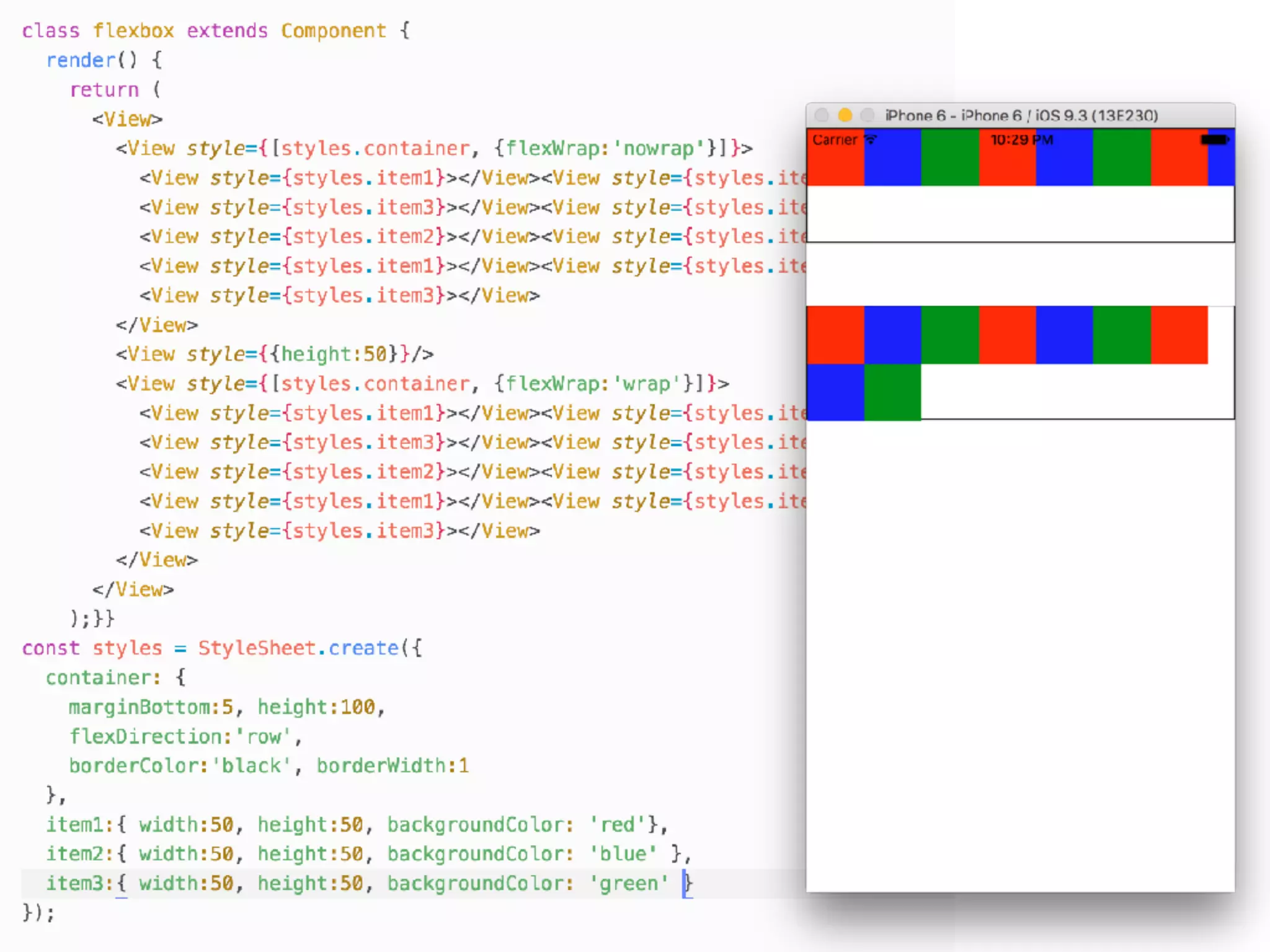
Task: Click the Component keyword in the class declaration
Action: pos(333,31)
